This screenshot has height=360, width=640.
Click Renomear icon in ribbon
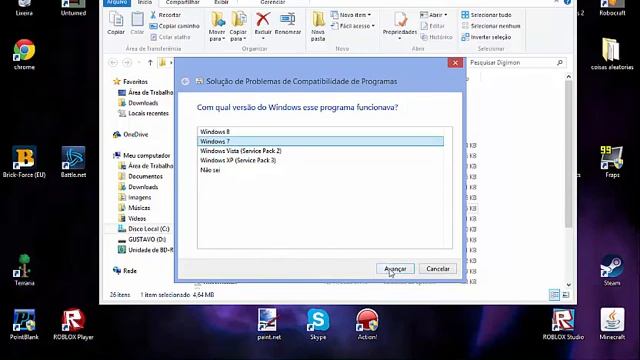[x=288, y=23]
